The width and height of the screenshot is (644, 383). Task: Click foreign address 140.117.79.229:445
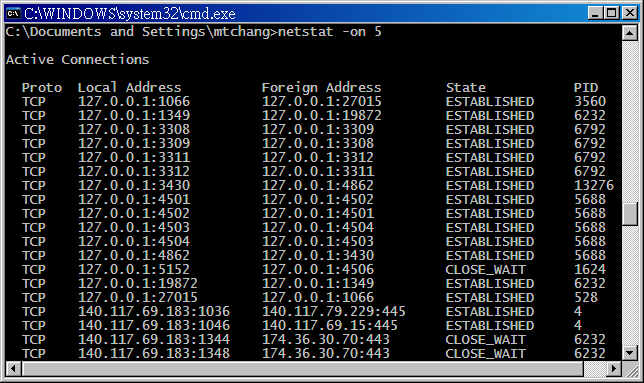coord(334,311)
